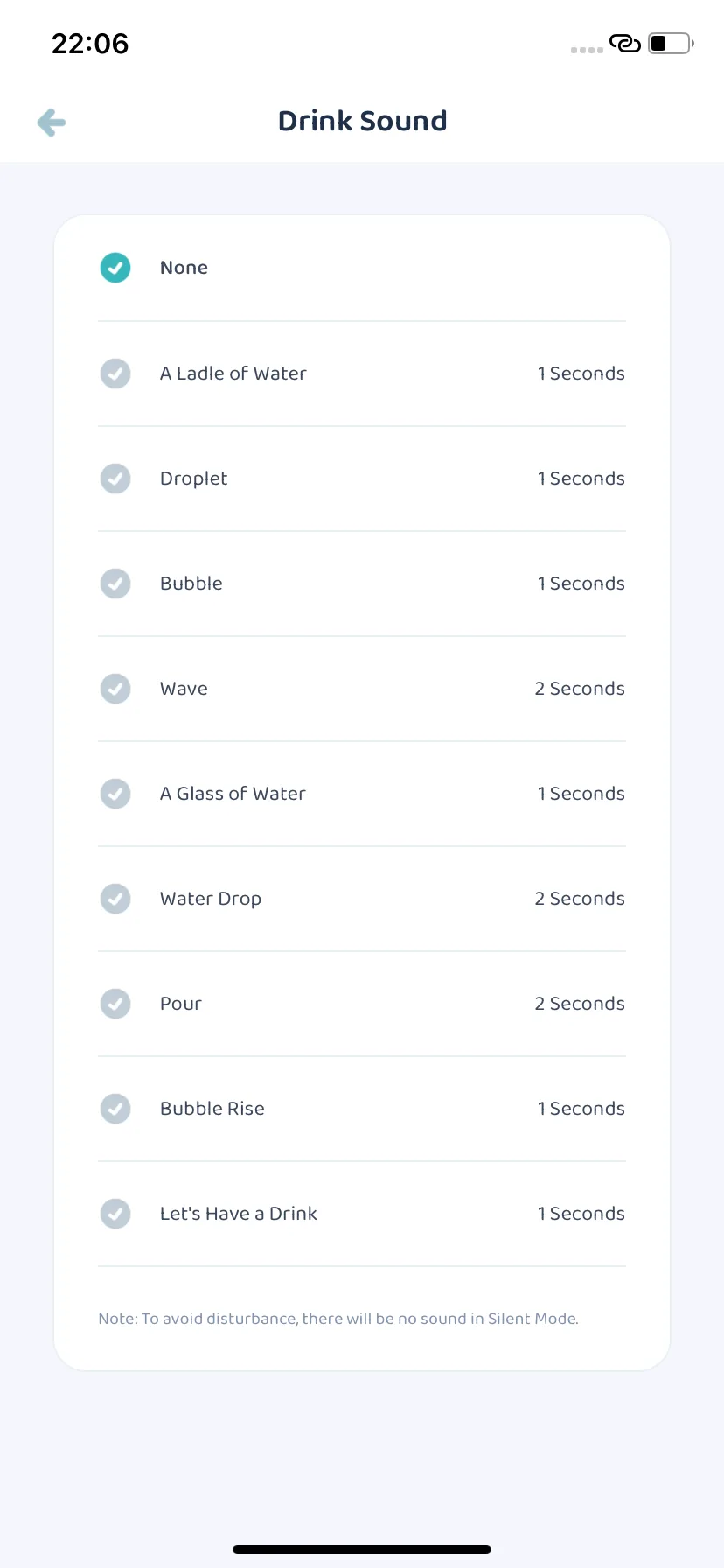Choose the Water Drop sound label
The width and height of the screenshot is (724, 1568).
(x=211, y=899)
